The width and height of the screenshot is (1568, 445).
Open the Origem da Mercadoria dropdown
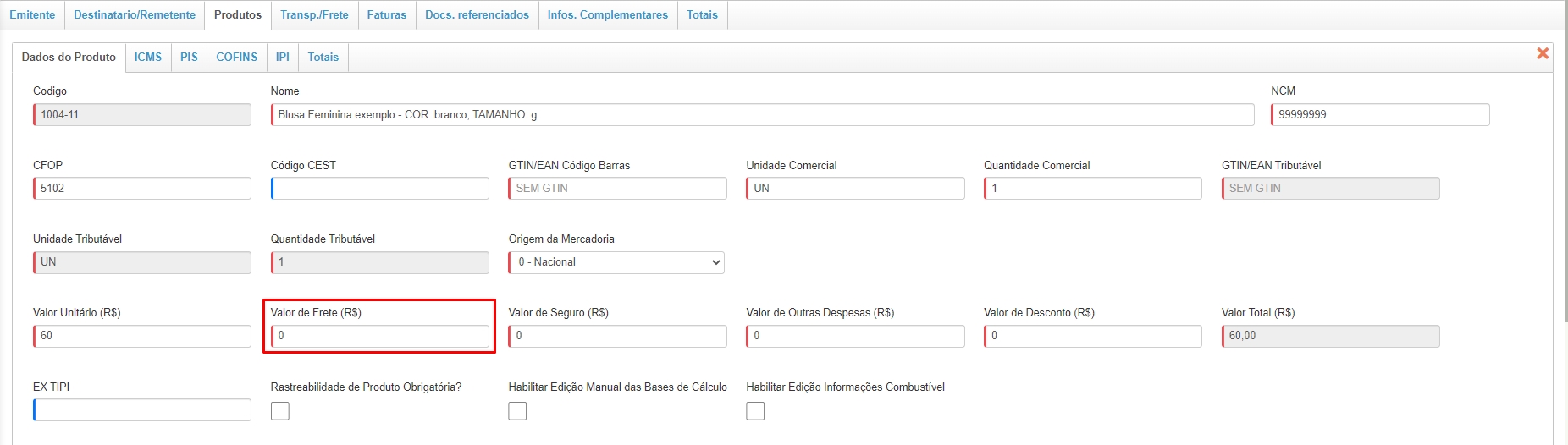pyautogui.click(x=616, y=262)
